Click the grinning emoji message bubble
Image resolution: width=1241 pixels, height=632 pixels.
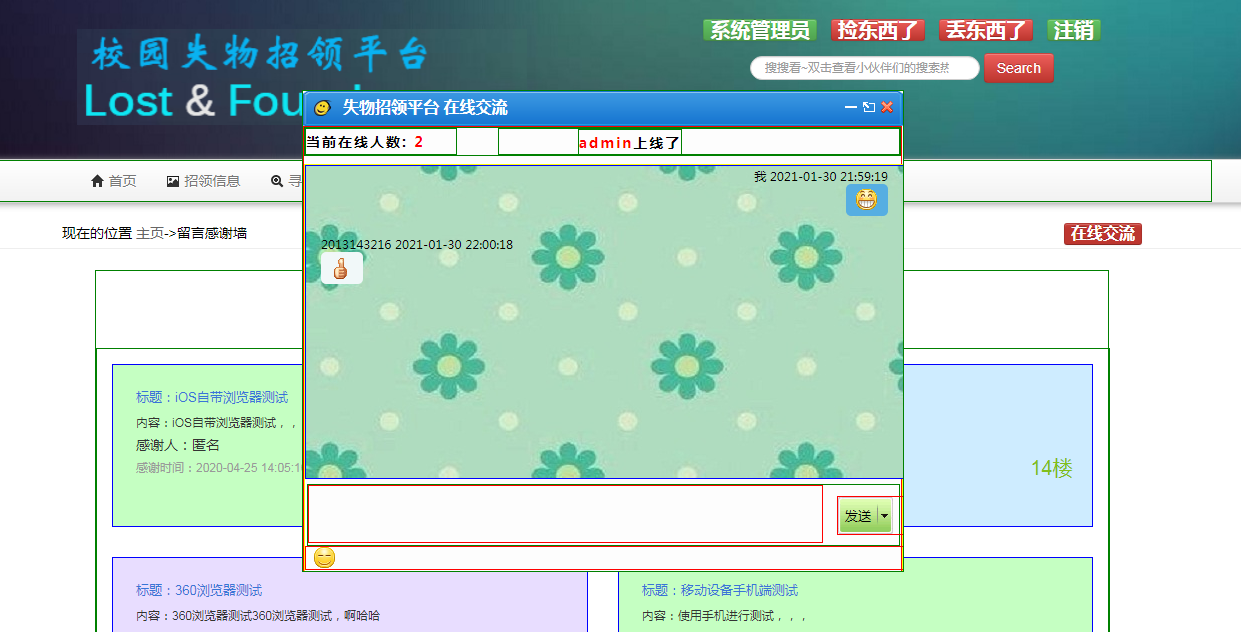click(866, 200)
